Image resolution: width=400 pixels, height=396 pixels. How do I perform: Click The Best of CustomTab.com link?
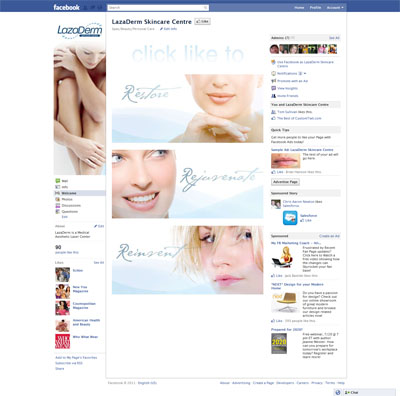tap(299, 118)
